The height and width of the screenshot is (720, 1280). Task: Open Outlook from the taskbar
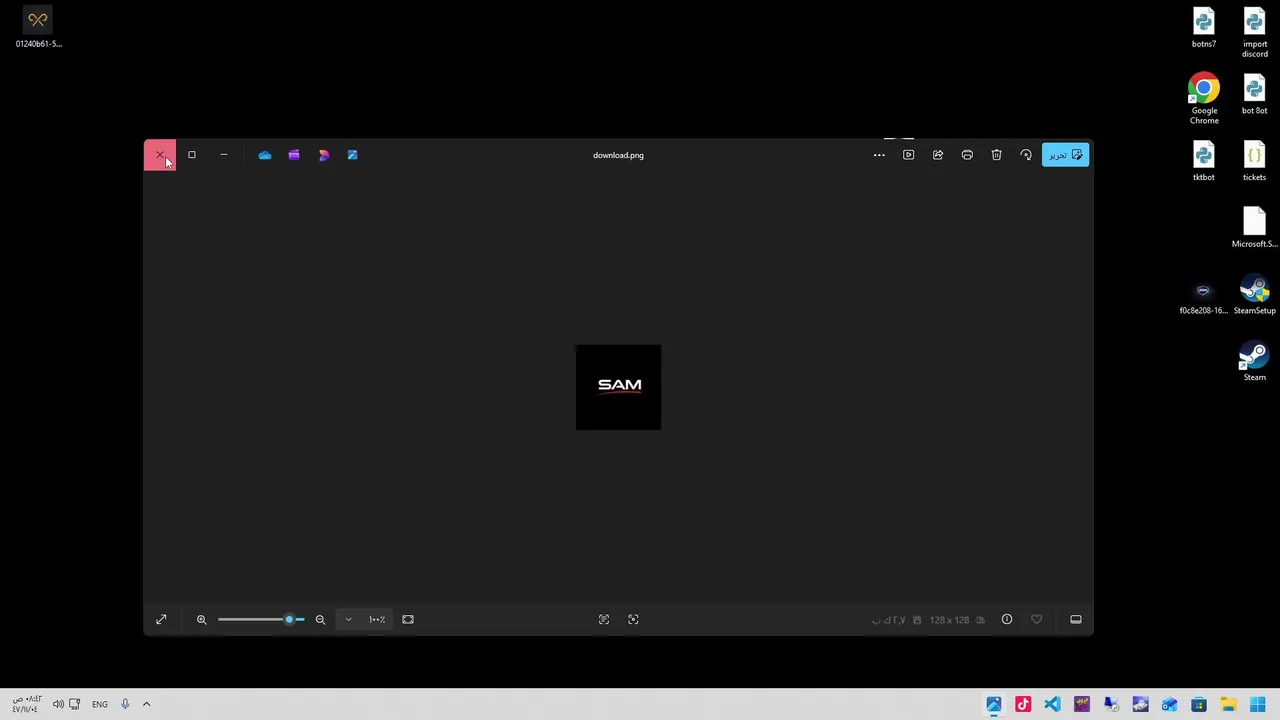point(1169,705)
